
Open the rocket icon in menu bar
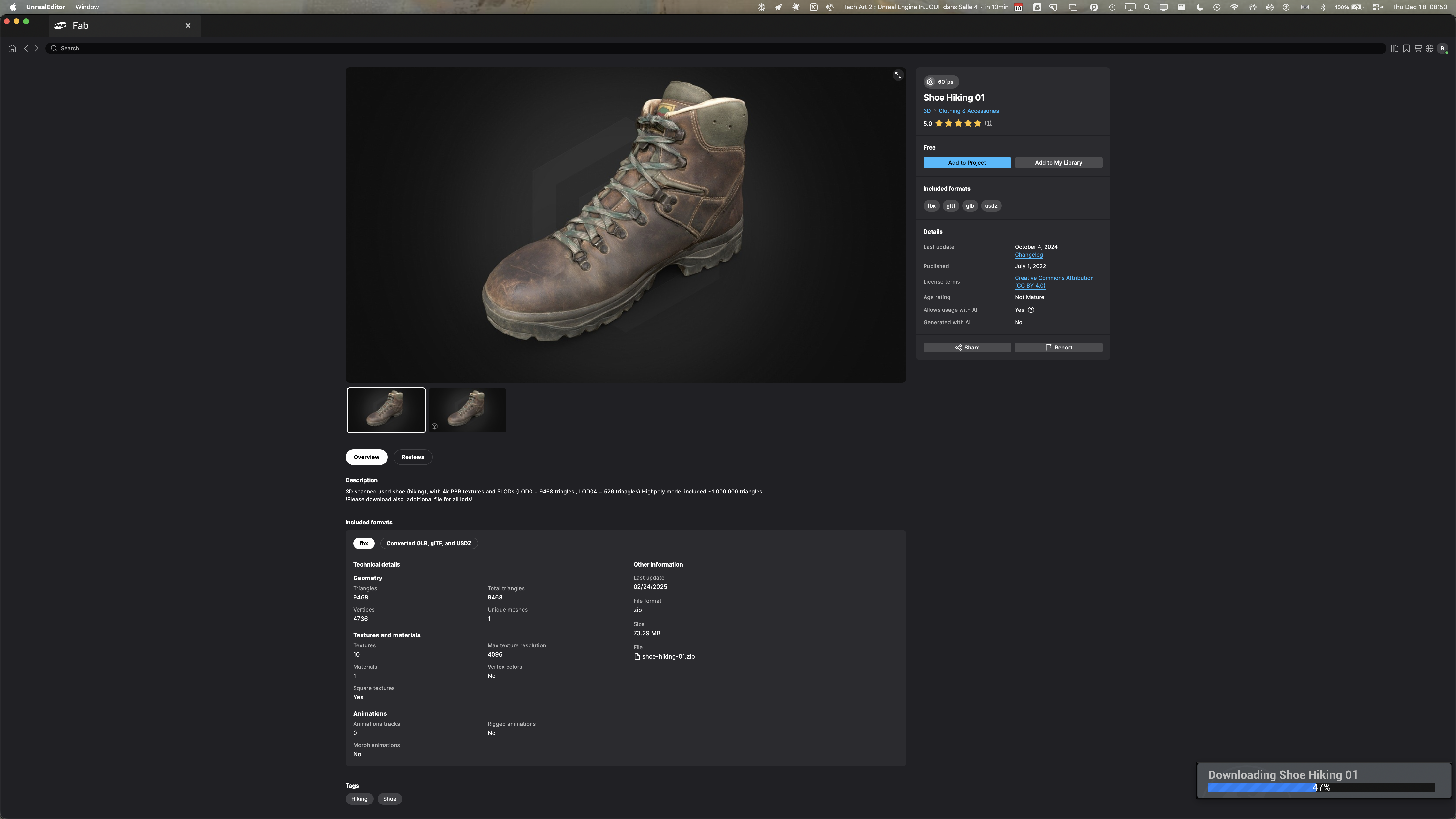779,7
